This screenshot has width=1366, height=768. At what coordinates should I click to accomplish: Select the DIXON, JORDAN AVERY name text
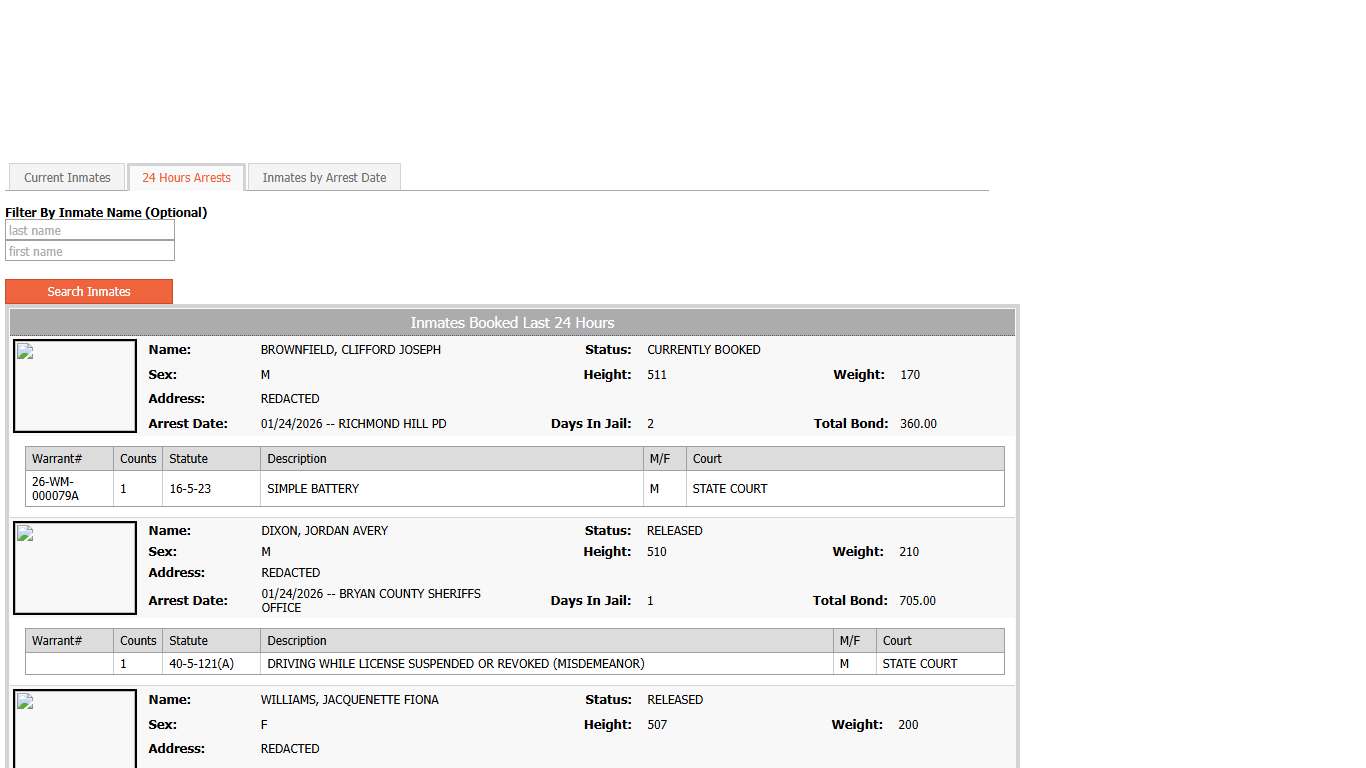coord(324,531)
